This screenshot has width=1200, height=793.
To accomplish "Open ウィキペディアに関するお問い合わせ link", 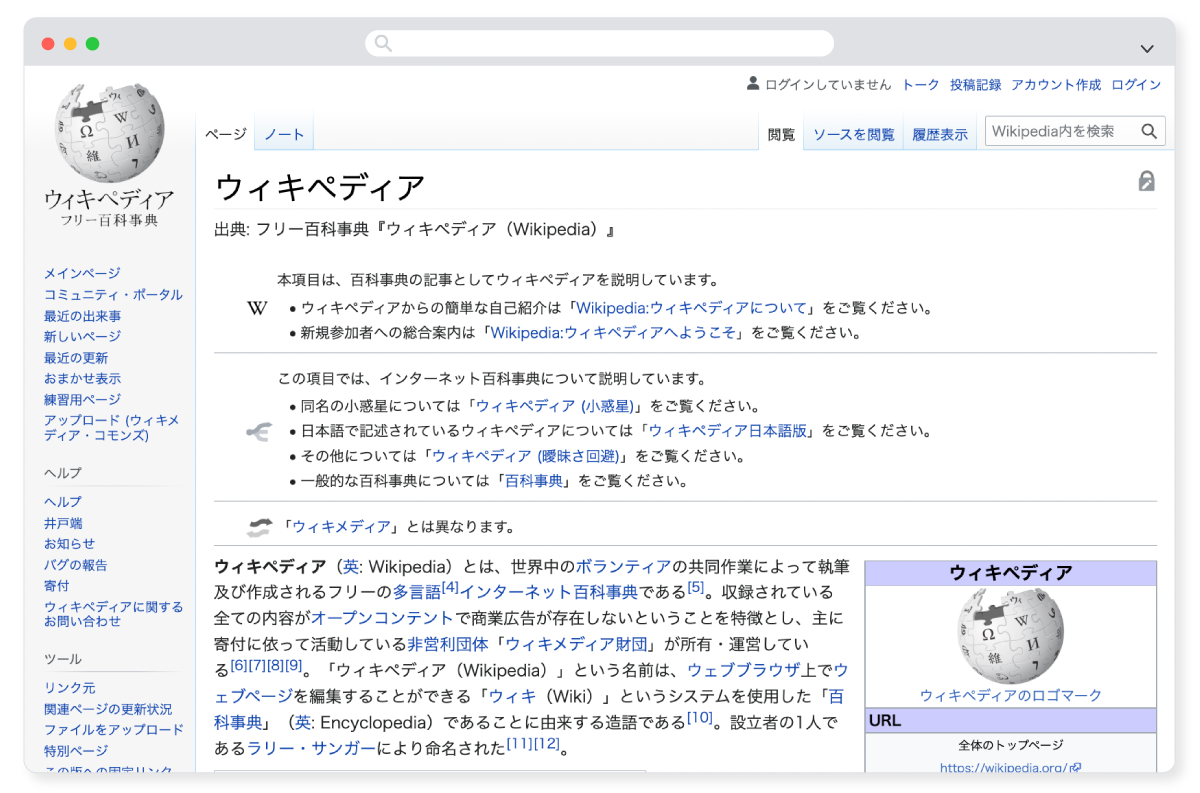I will [114, 614].
